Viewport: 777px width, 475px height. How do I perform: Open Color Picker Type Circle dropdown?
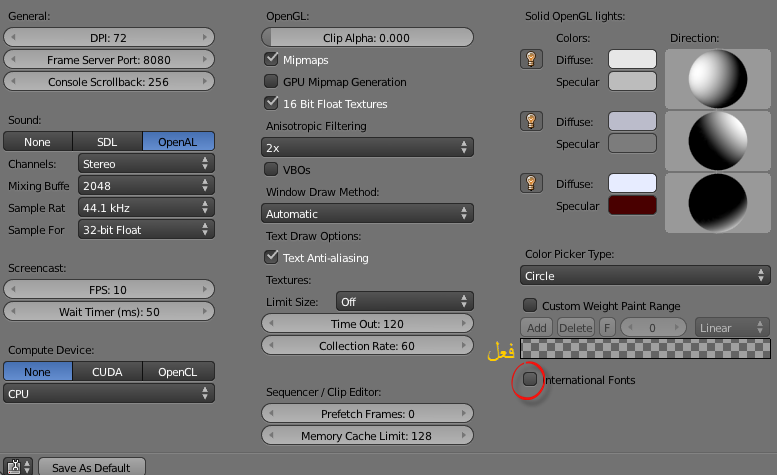click(645, 275)
